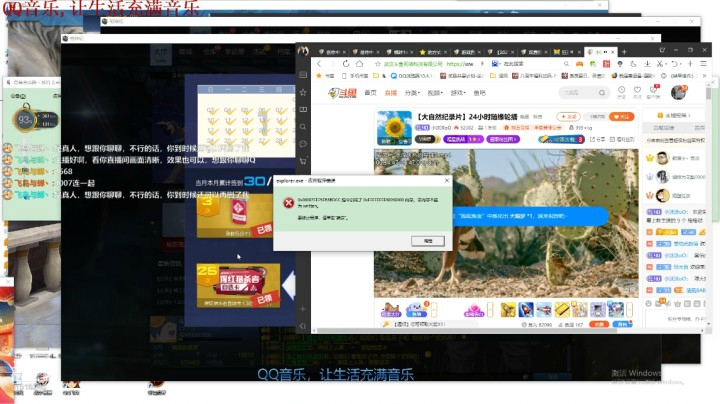This screenshot has height=404, width=720.
Task: Go to the browser home page icon
Action: click(x=360, y=64)
